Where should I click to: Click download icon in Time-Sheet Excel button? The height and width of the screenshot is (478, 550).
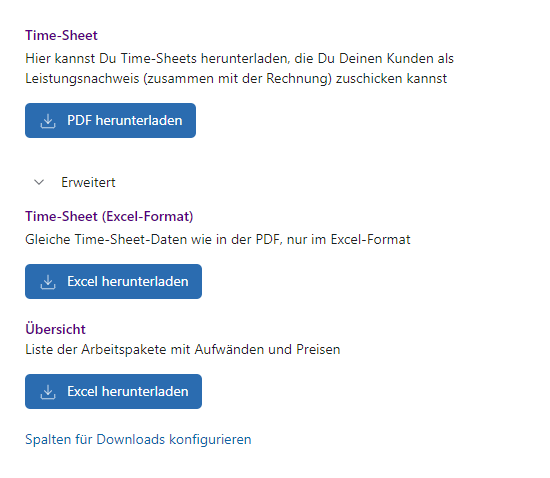click(x=48, y=282)
